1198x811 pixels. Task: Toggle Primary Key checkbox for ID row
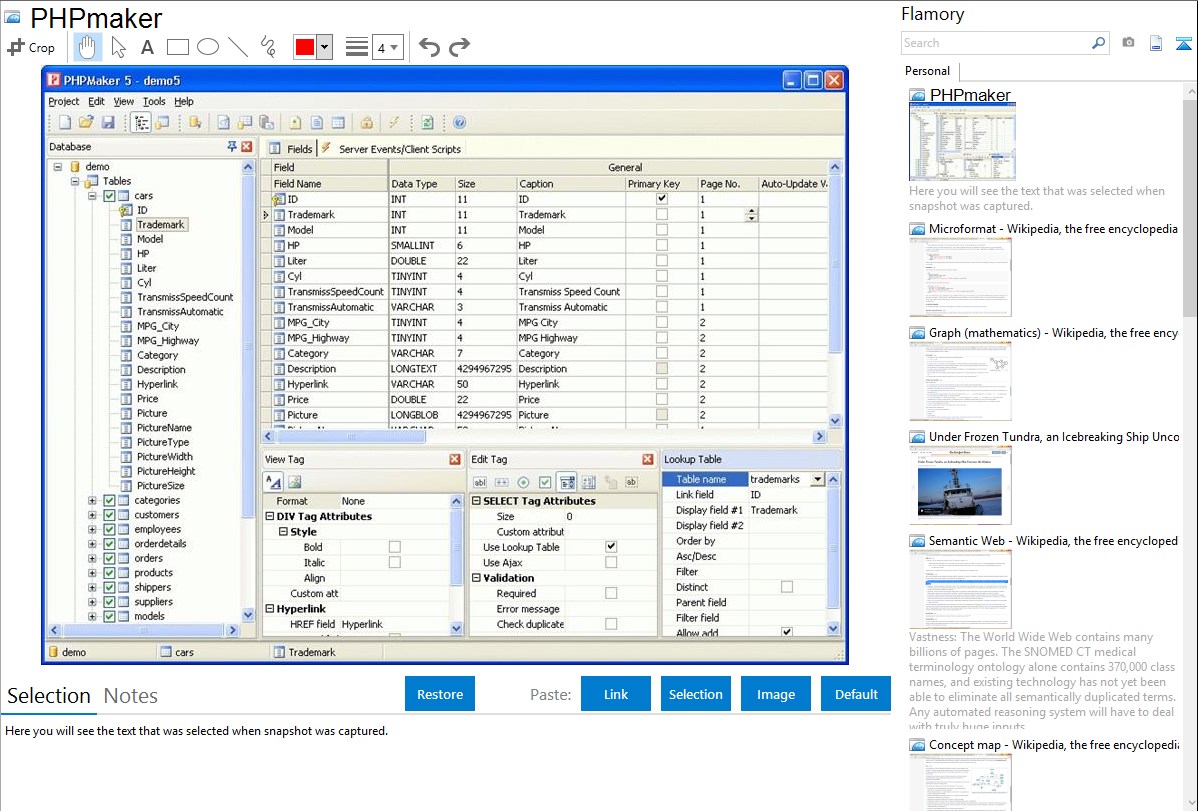click(x=662, y=199)
